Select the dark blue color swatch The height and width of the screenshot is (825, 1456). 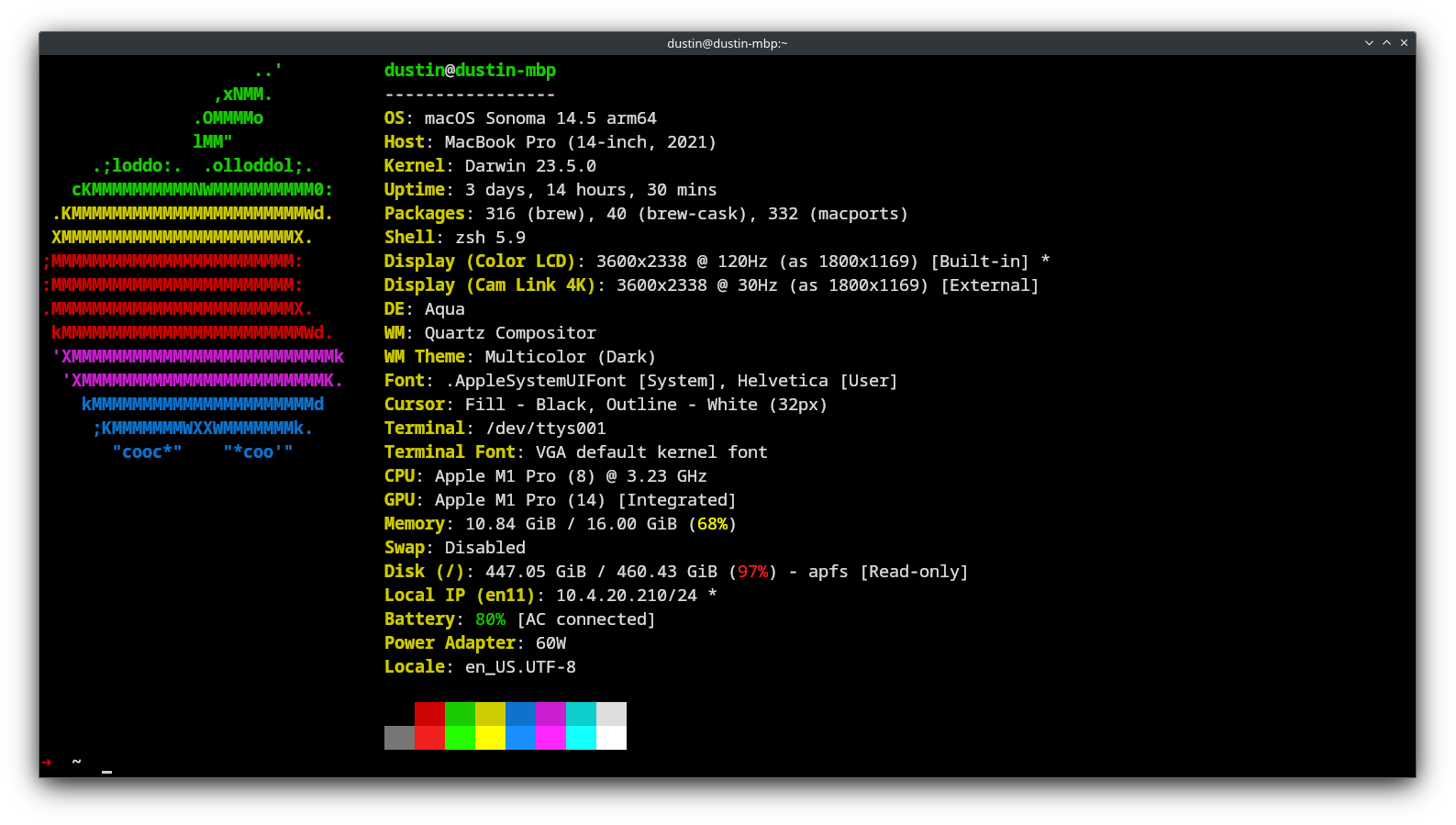(520, 714)
